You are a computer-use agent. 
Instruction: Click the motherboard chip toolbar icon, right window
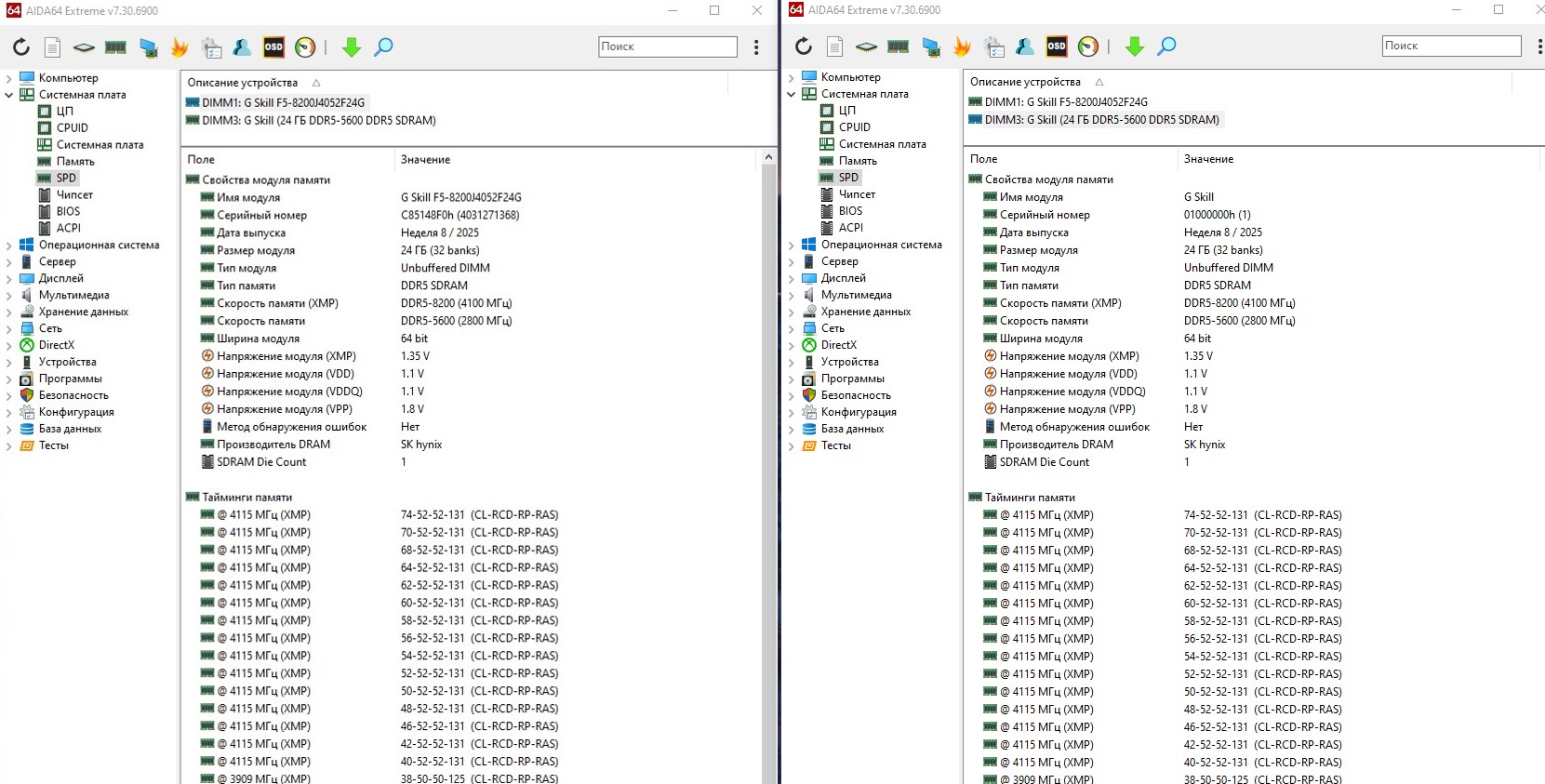click(866, 46)
